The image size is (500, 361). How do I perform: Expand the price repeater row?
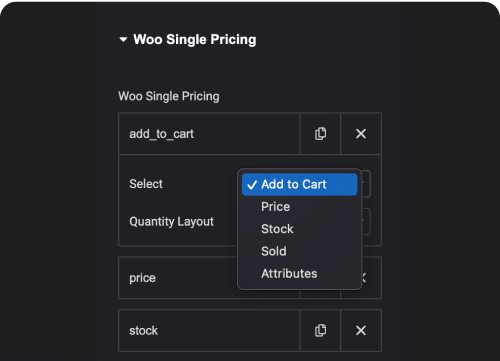178,278
